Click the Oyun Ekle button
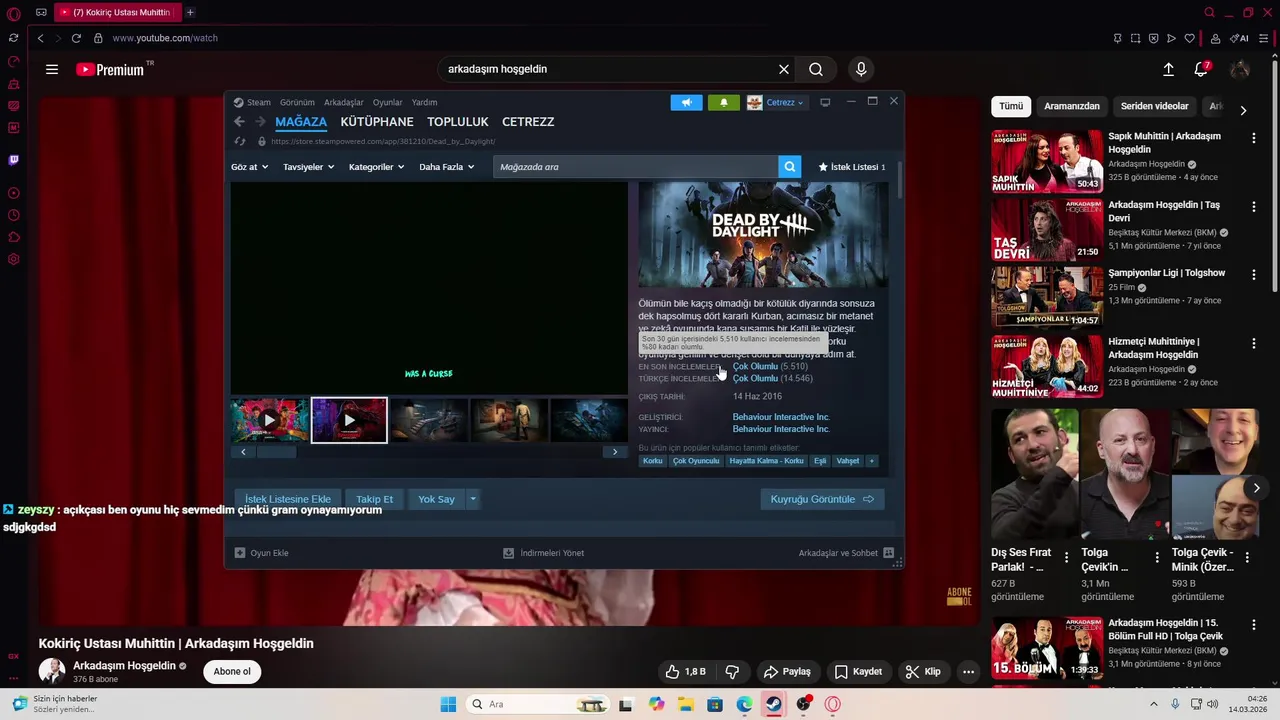The width and height of the screenshot is (1280, 720). tap(262, 553)
